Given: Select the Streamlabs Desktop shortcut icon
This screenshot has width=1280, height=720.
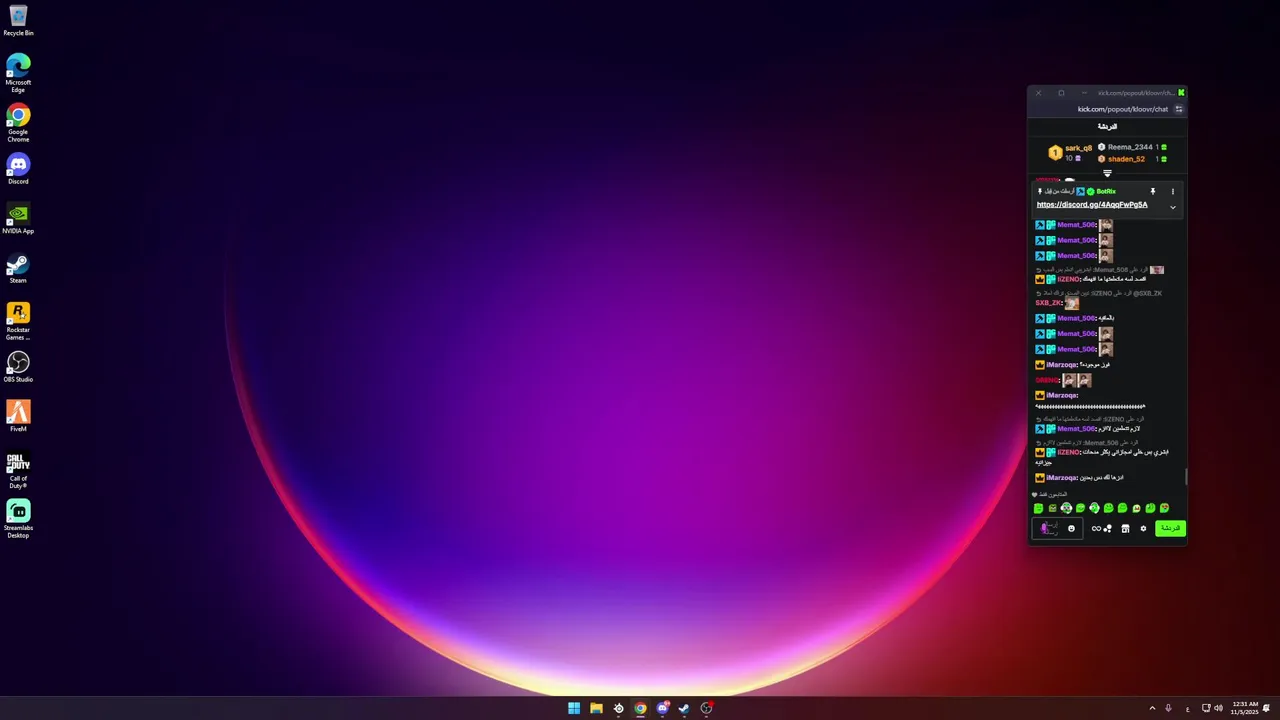Looking at the screenshot, I should click(x=18, y=519).
